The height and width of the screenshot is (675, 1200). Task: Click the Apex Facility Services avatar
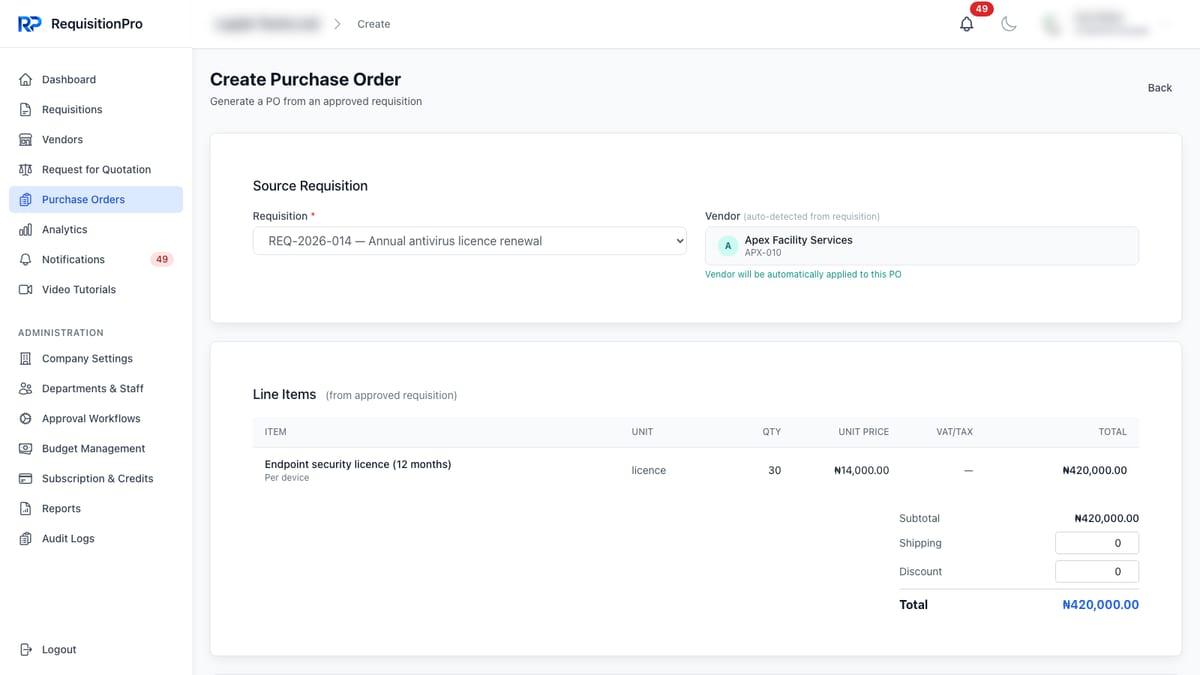click(728, 246)
